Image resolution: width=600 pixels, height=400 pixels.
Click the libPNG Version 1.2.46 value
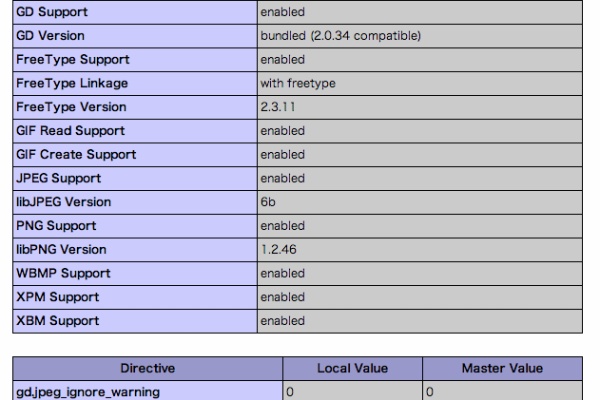coord(279,250)
